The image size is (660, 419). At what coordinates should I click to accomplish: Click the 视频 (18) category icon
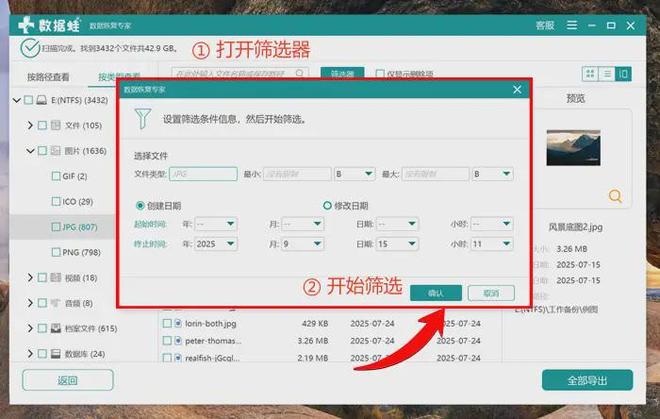pos(56,278)
